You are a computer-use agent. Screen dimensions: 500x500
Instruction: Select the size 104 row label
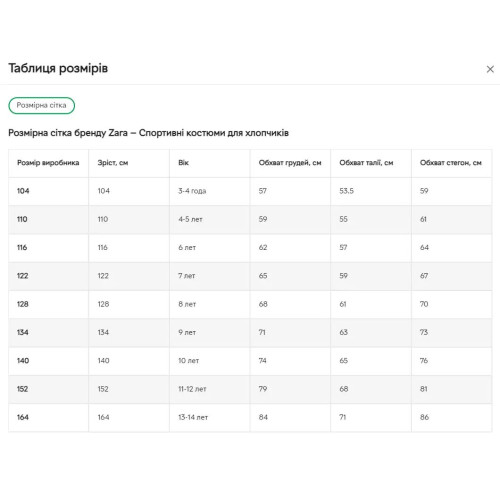[23, 191]
